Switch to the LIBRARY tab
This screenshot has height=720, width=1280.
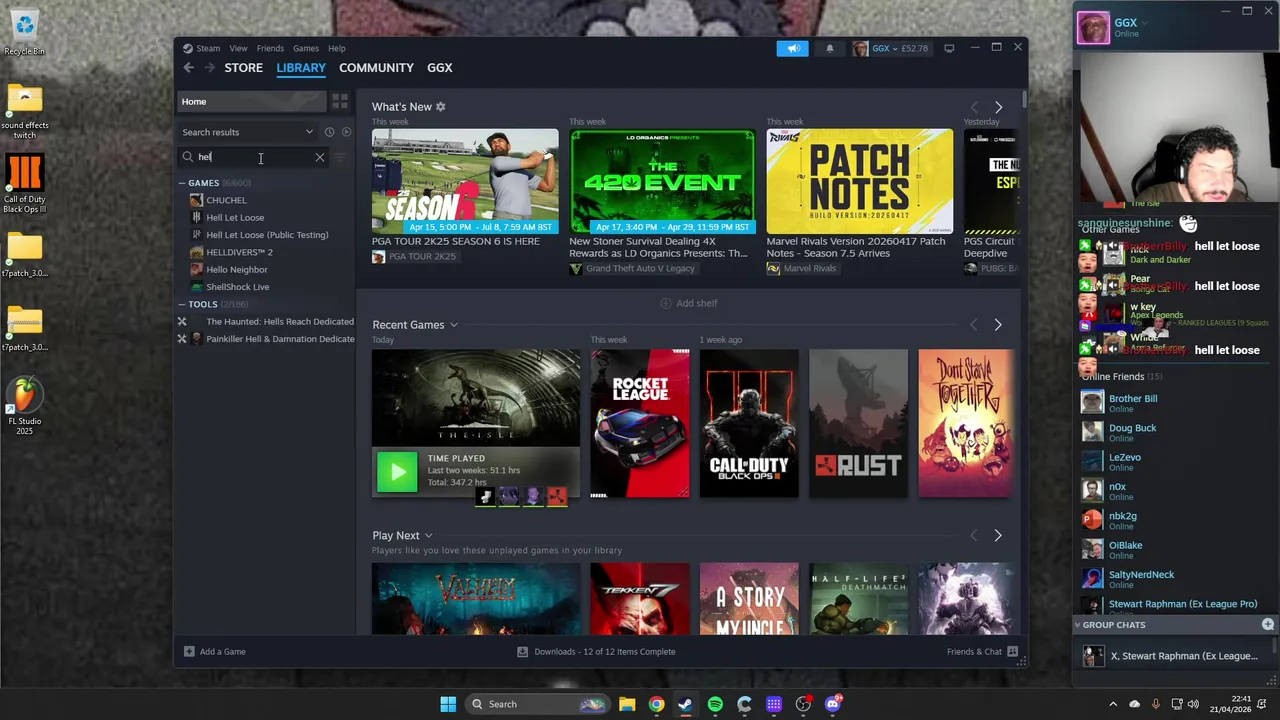(301, 68)
